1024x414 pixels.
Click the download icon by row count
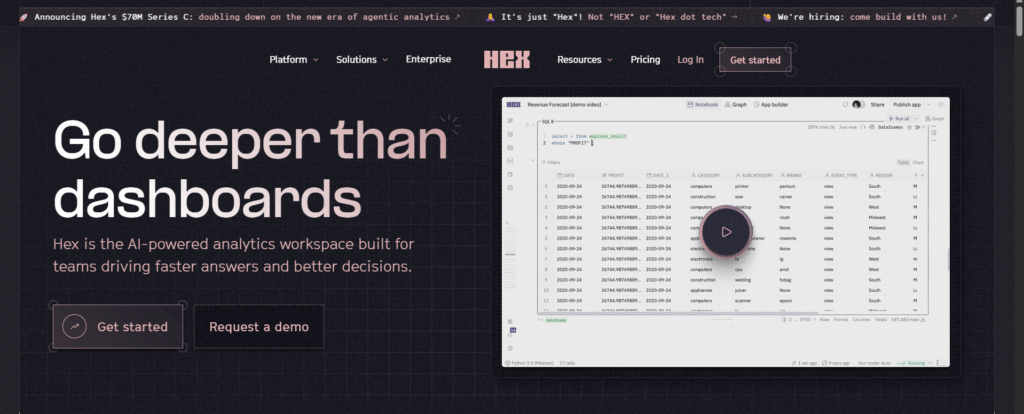click(x=922, y=320)
